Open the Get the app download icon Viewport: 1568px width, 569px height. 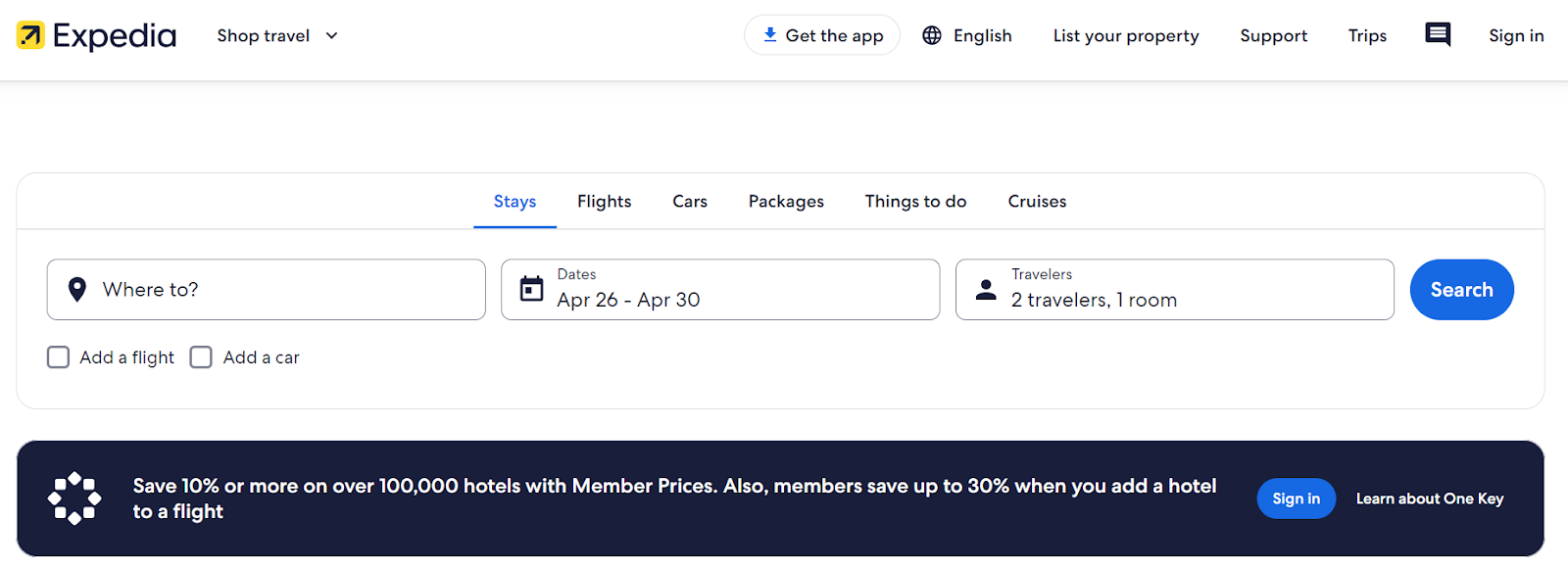tap(768, 34)
